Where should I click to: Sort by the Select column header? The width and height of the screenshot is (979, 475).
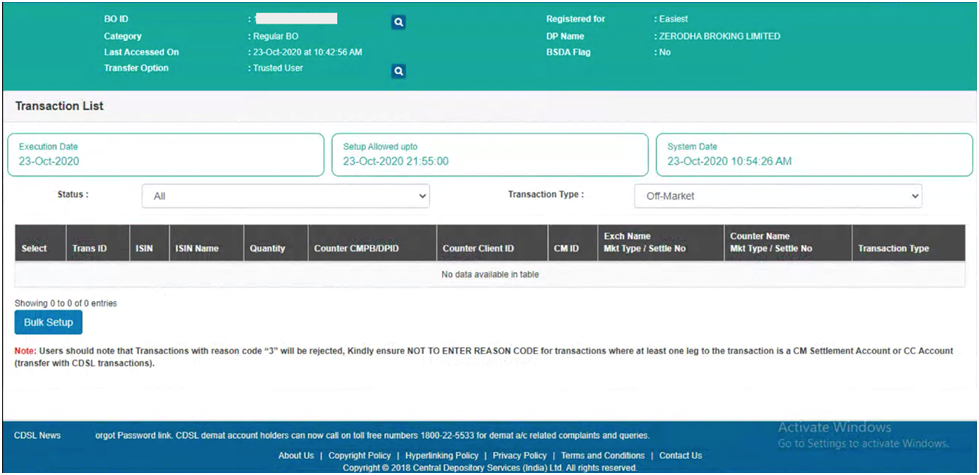click(x=34, y=248)
